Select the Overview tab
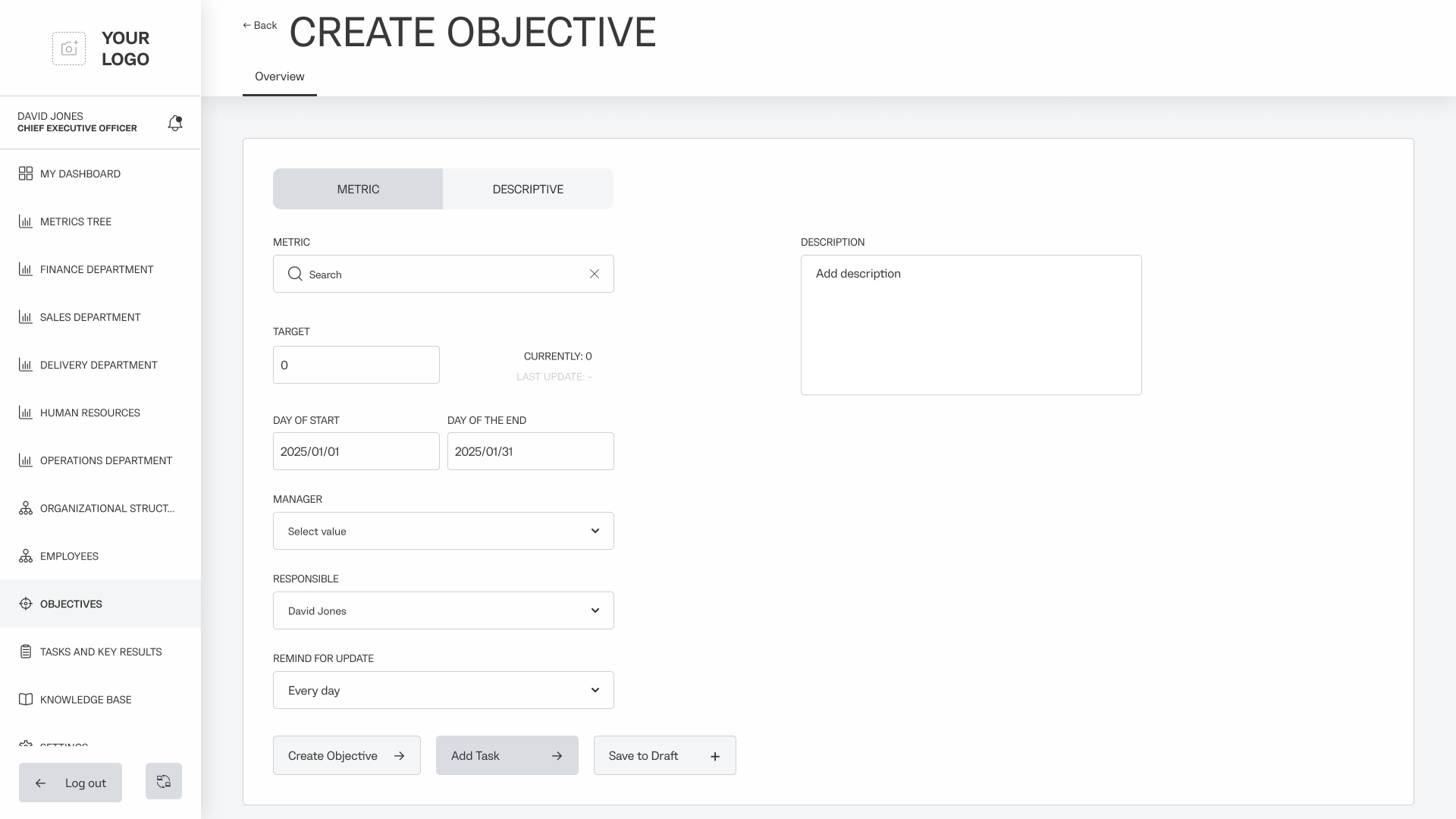 pyautogui.click(x=280, y=77)
